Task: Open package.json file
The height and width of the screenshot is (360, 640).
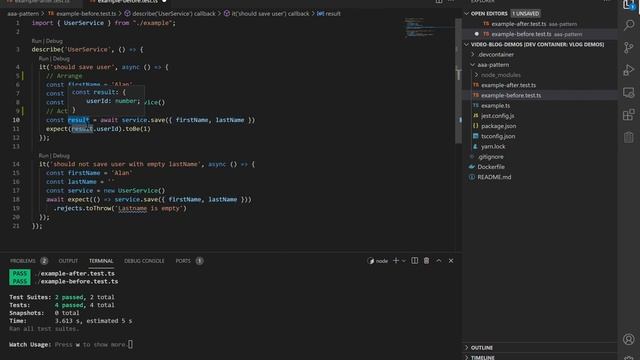Action: [x=498, y=126]
